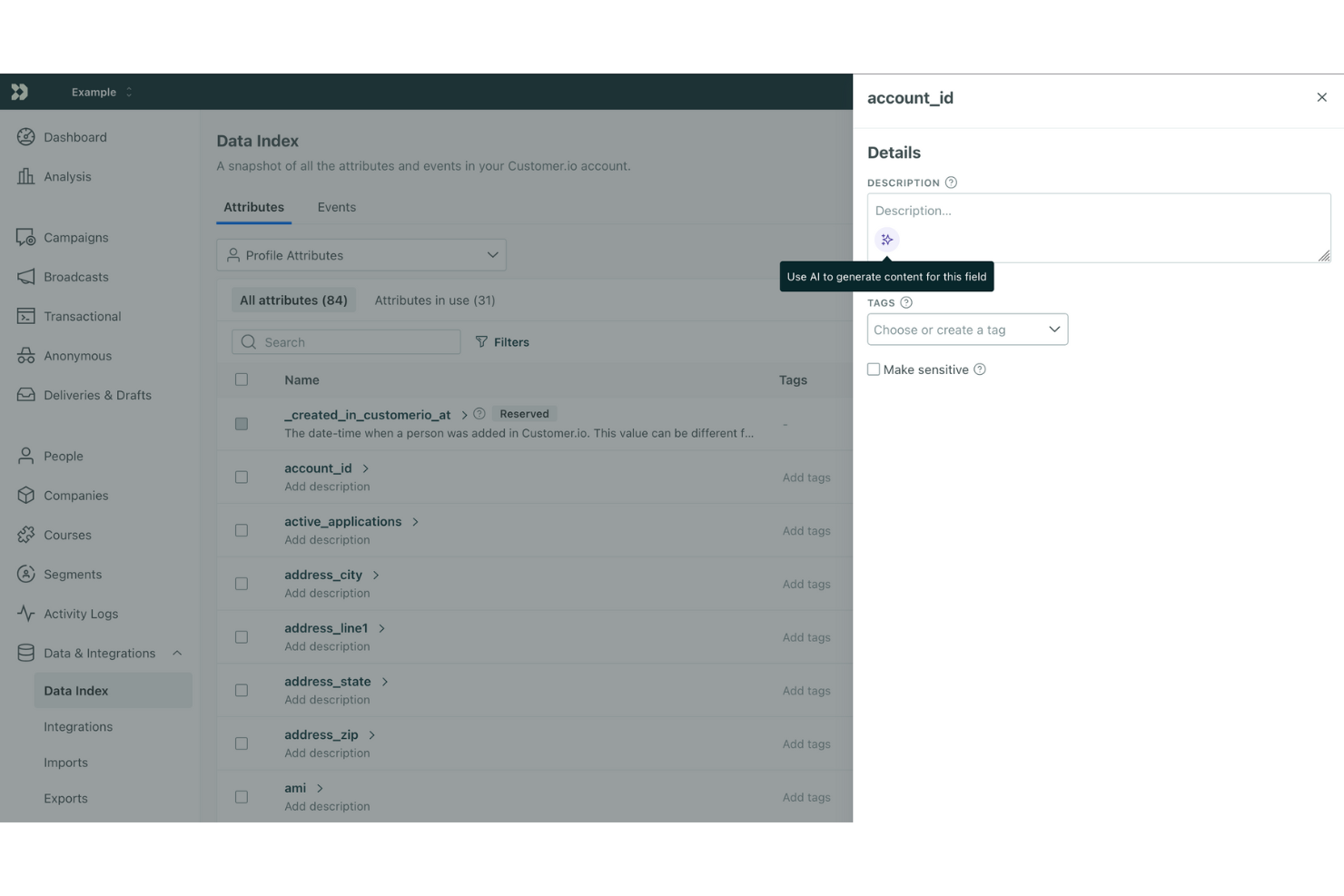Enable the Make sensitive checkbox
Screen dimensions: 1344x896
(873, 369)
